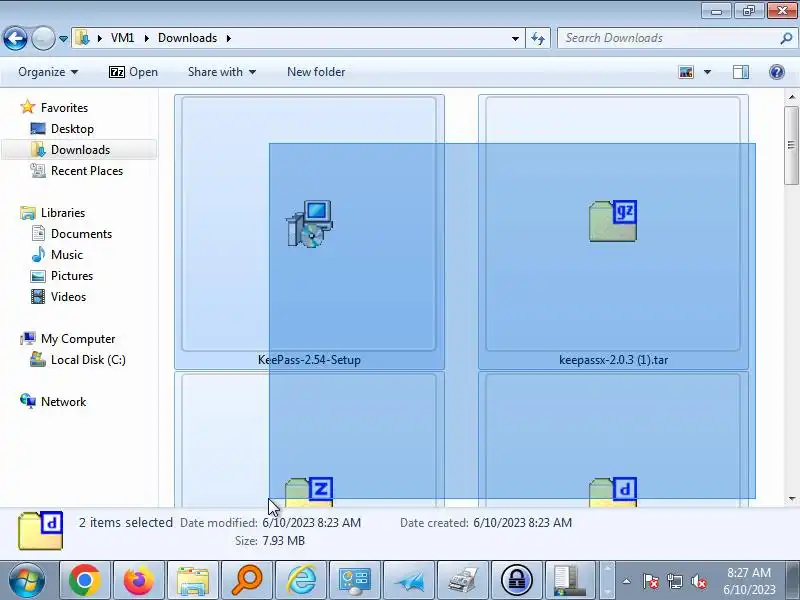The width and height of the screenshot is (800, 600).
Task: Open Windows Explorer from the taskbar
Action: (192, 580)
